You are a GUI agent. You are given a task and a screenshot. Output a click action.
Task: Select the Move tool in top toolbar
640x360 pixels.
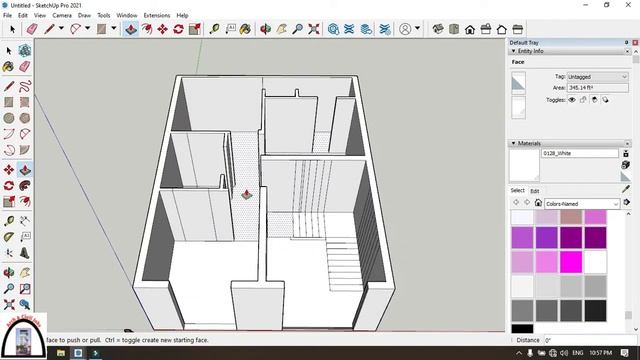(163, 29)
